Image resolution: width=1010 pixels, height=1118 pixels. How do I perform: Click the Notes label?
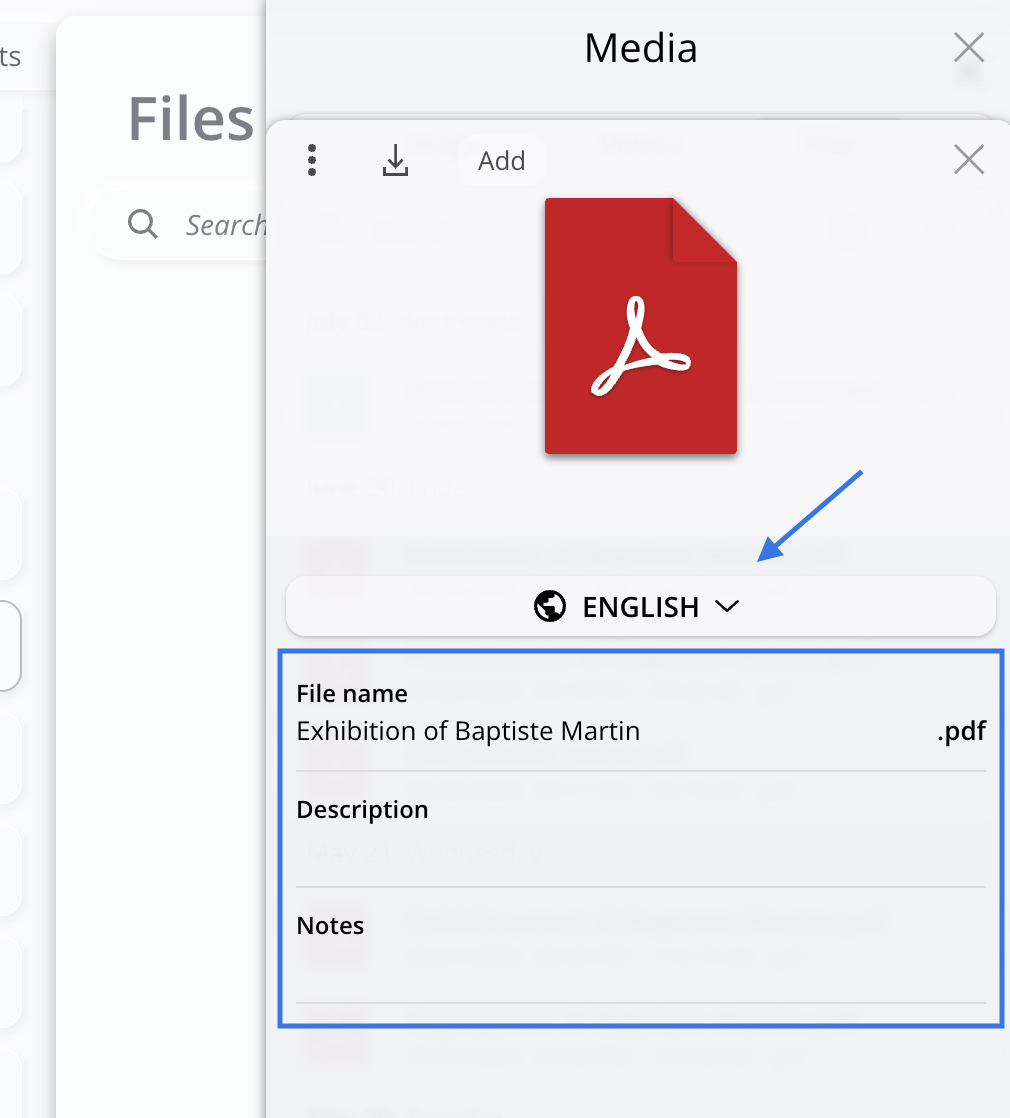click(x=330, y=925)
